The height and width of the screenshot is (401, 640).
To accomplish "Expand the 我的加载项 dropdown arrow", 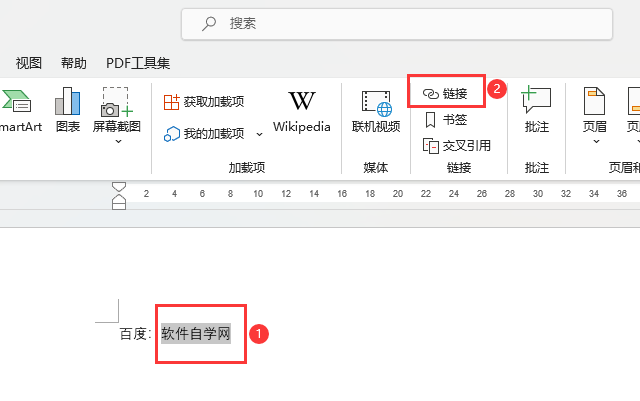I will [259, 134].
